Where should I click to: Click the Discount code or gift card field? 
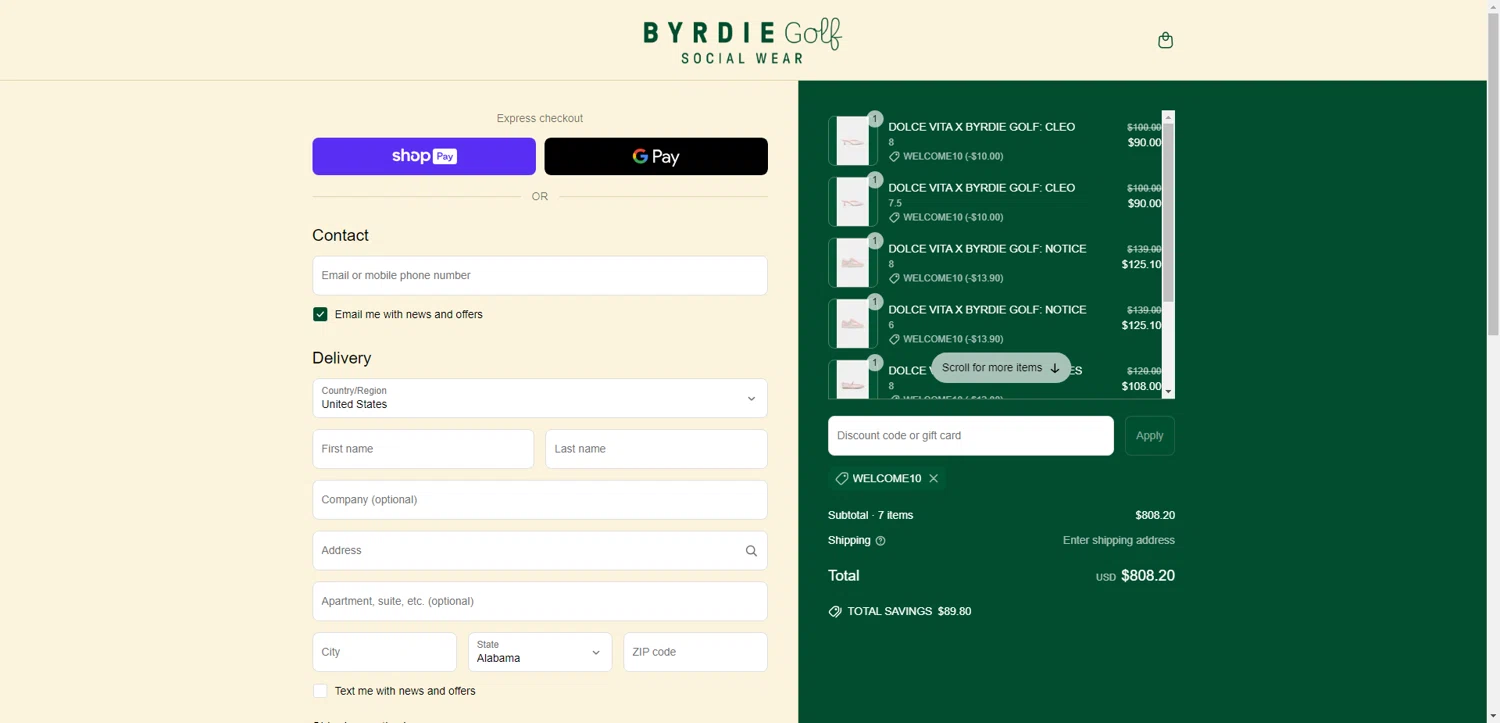click(x=971, y=436)
